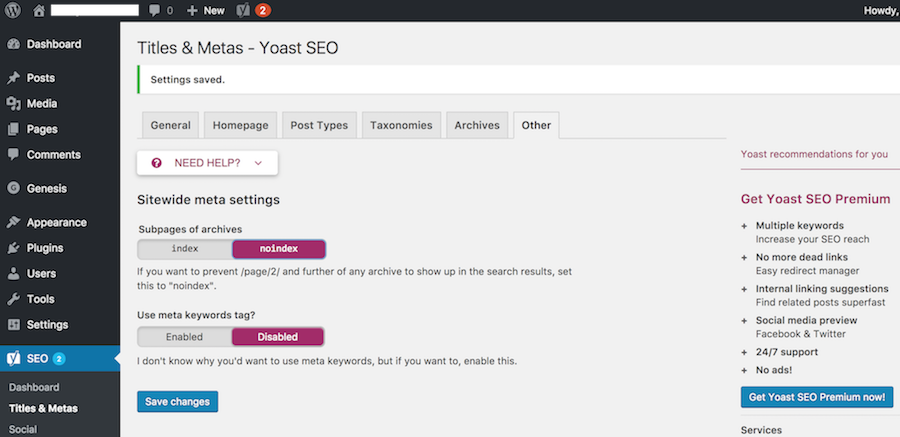Image resolution: width=900 pixels, height=437 pixels.
Task: Expand the NEED HELP? panel
Action: point(207,163)
